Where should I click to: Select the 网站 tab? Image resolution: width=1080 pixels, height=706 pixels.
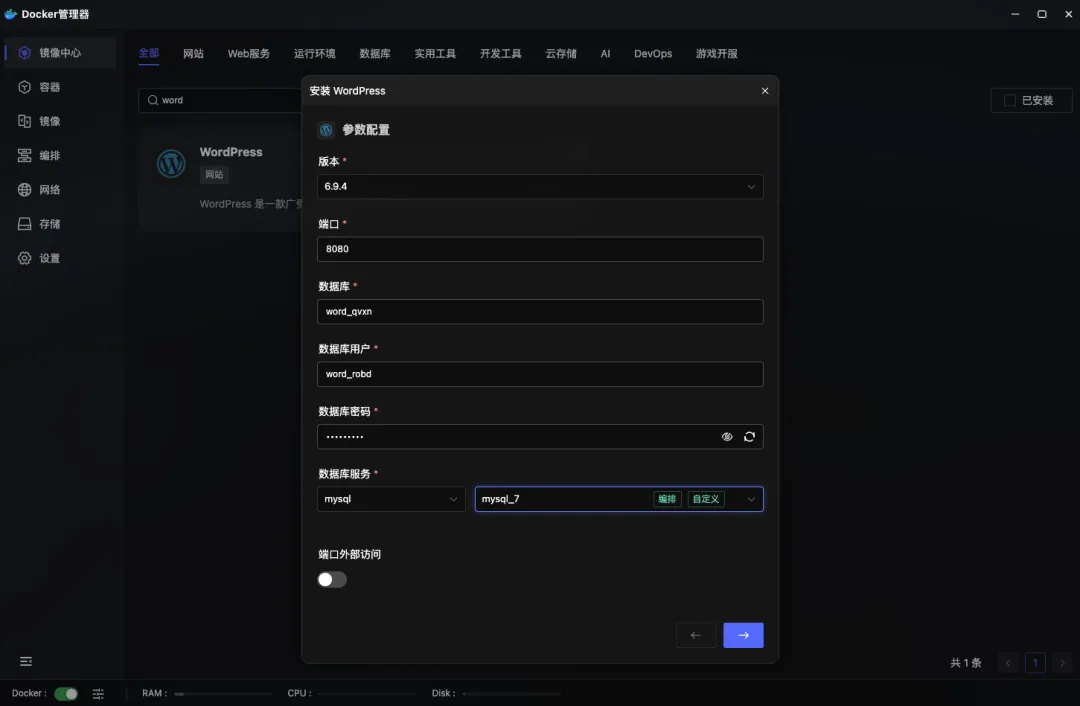pyautogui.click(x=194, y=54)
